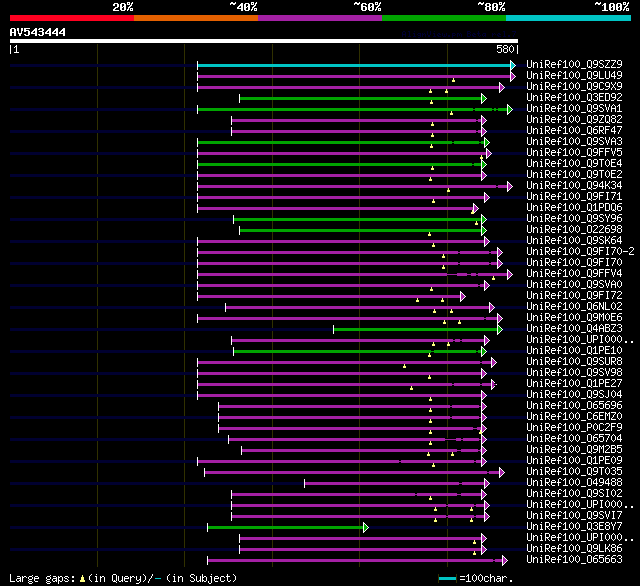Viewport: 640px width, 586px height.
Task: Click the purple arrowhead ending the Q9FI72 alignment
Action: coord(462,296)
